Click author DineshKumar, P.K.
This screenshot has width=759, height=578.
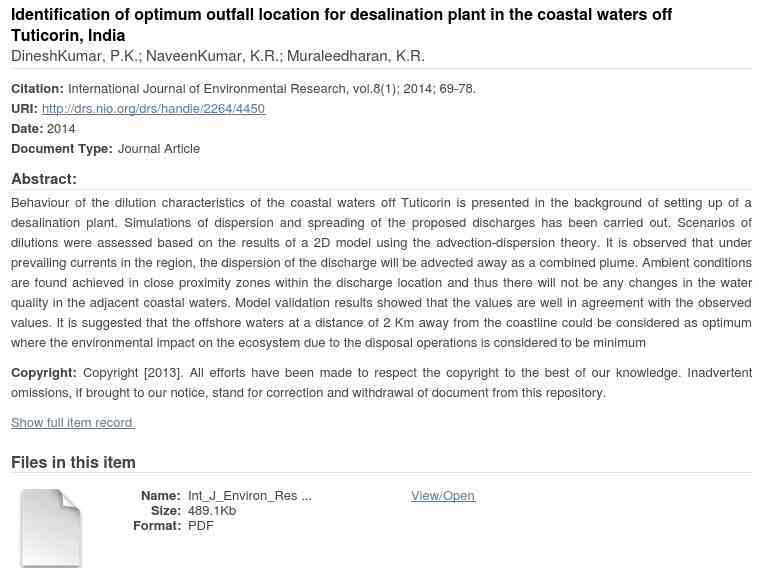coord(75,57)
